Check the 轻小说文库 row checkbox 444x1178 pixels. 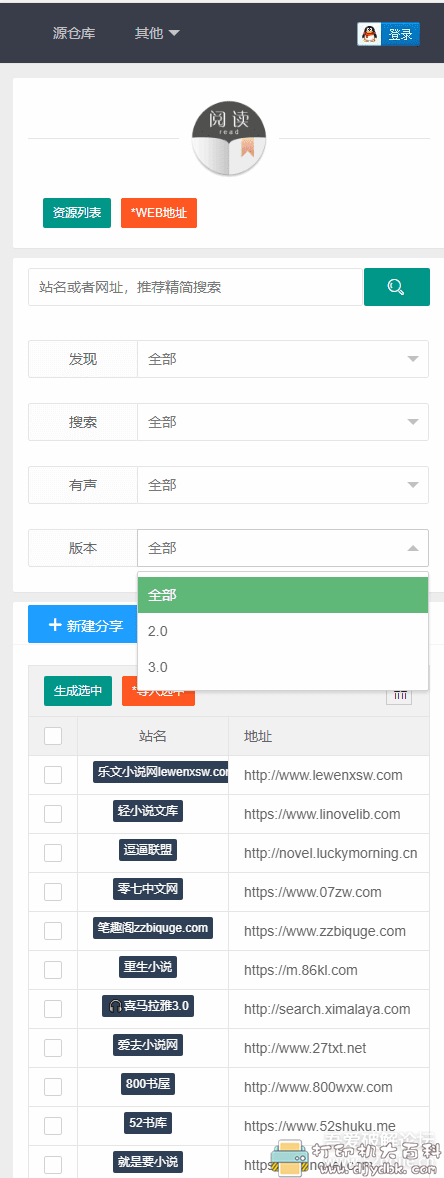point(53,814)
